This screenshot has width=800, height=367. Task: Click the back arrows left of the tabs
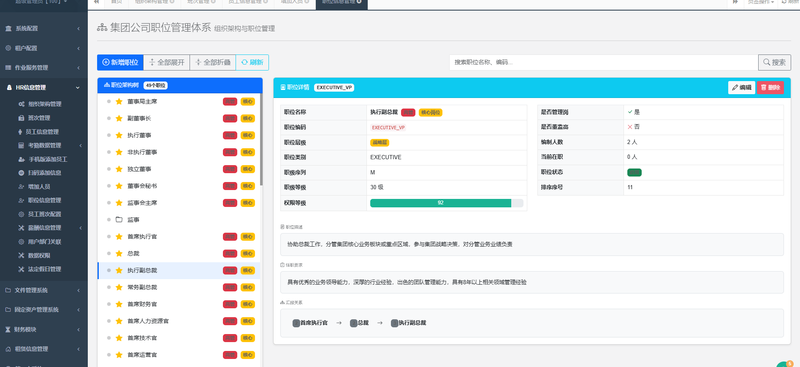[x=96, y=2]
